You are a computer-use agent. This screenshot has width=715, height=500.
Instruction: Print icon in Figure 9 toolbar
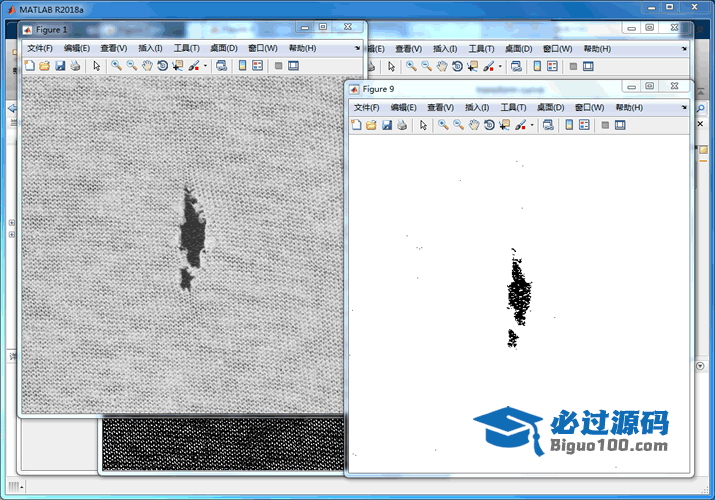tap(402, 125)
